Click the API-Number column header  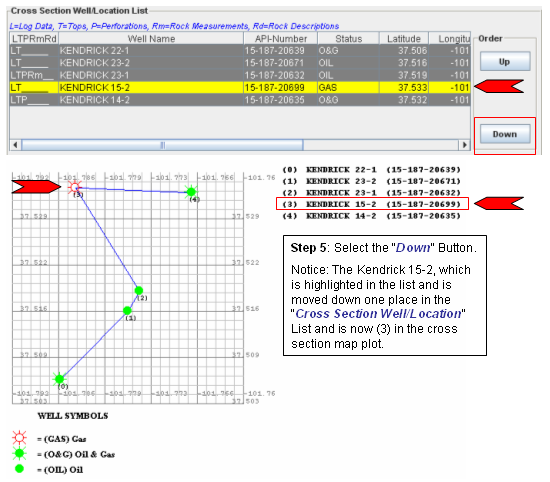281,39
